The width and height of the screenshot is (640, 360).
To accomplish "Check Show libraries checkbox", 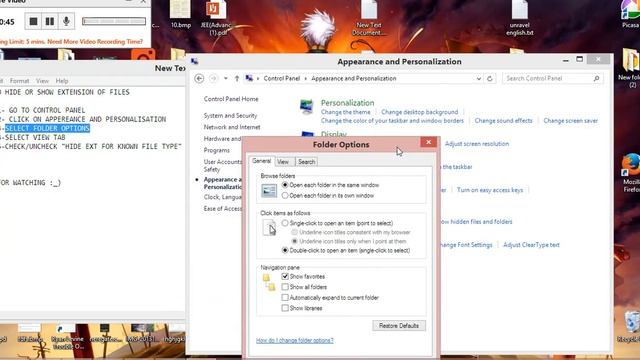I will [x=285, y=308].
